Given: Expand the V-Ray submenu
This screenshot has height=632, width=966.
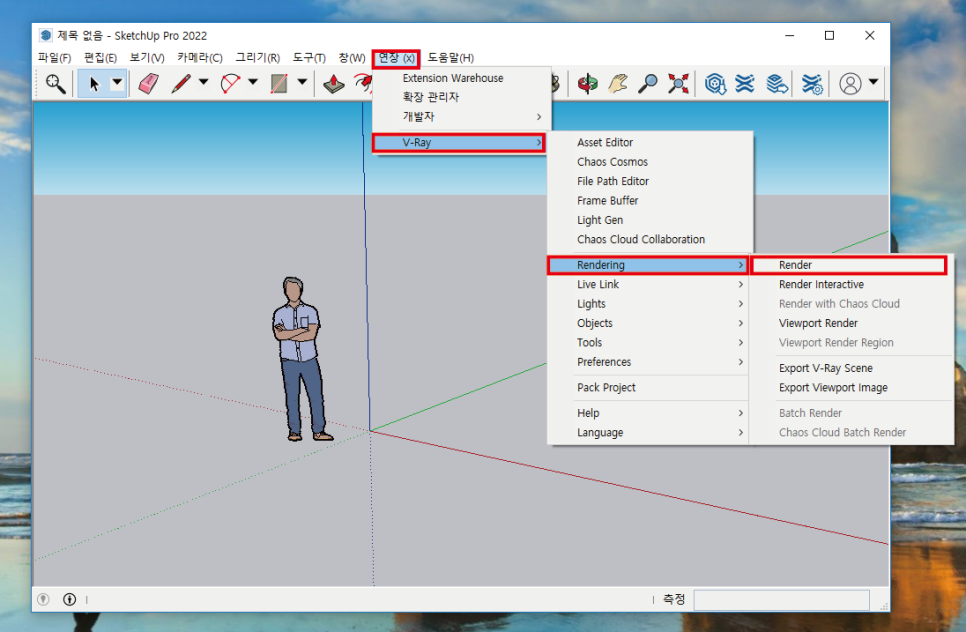Looking at the screenshot, I should click(459, 143).
